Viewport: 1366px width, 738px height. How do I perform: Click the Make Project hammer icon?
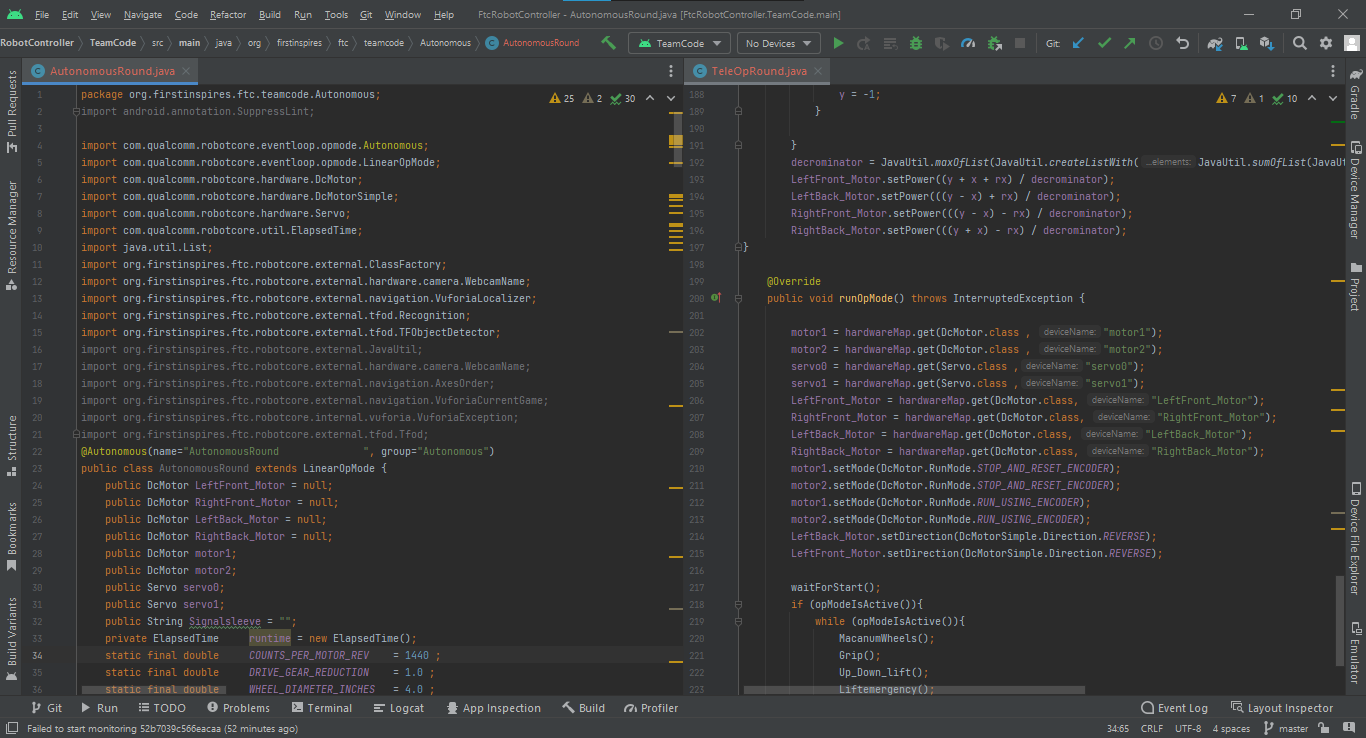pos(608,43)
